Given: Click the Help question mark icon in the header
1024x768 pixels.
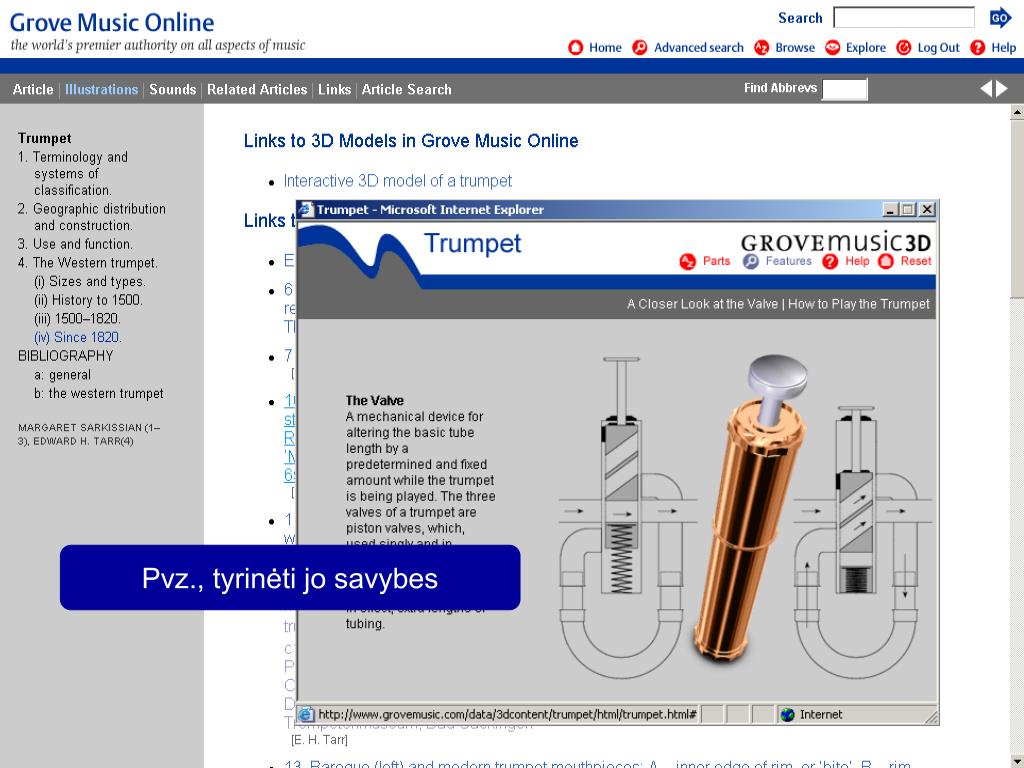Looking at the screenshot, I should 978,48.
